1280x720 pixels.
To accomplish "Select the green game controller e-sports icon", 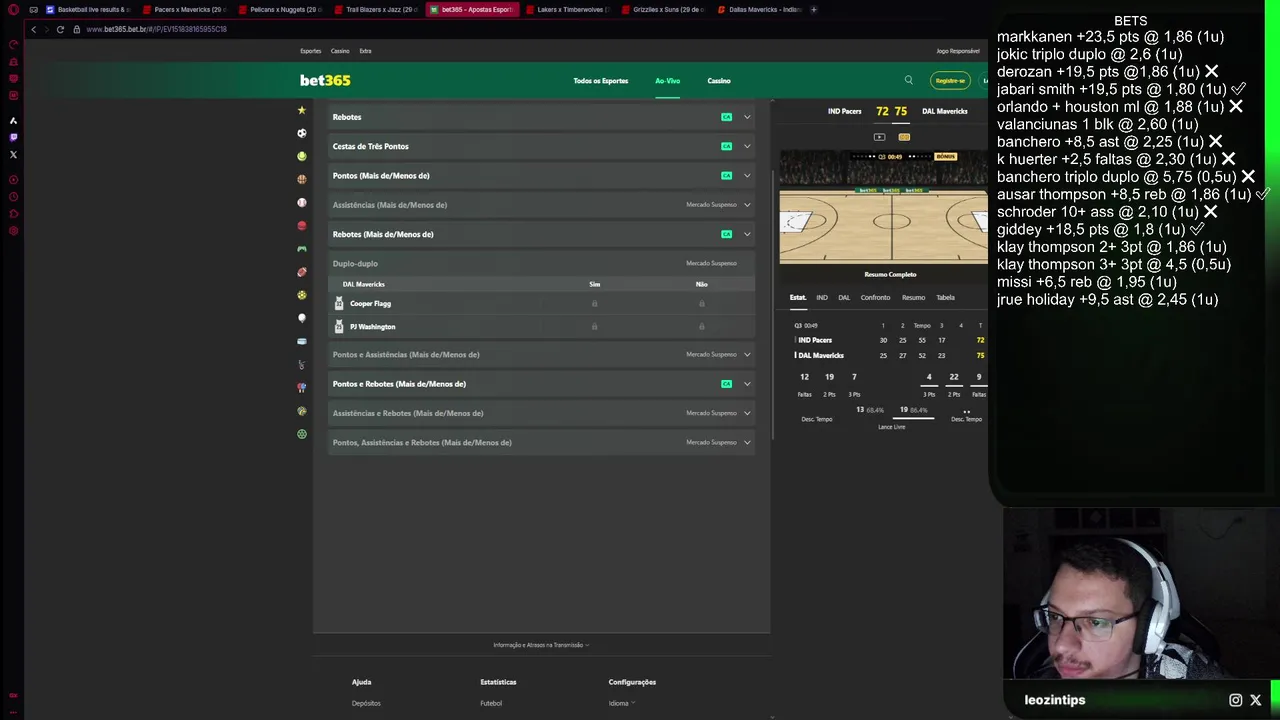I will (x=302, y=249).
